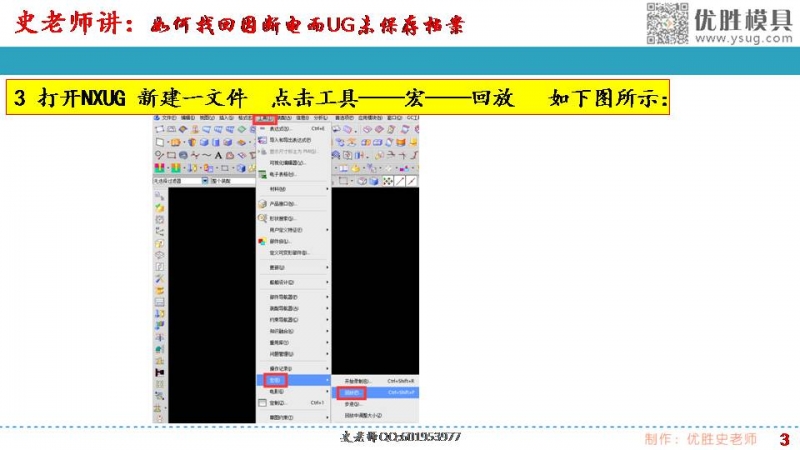Click the www.ysug.com website text

[743, 38]
